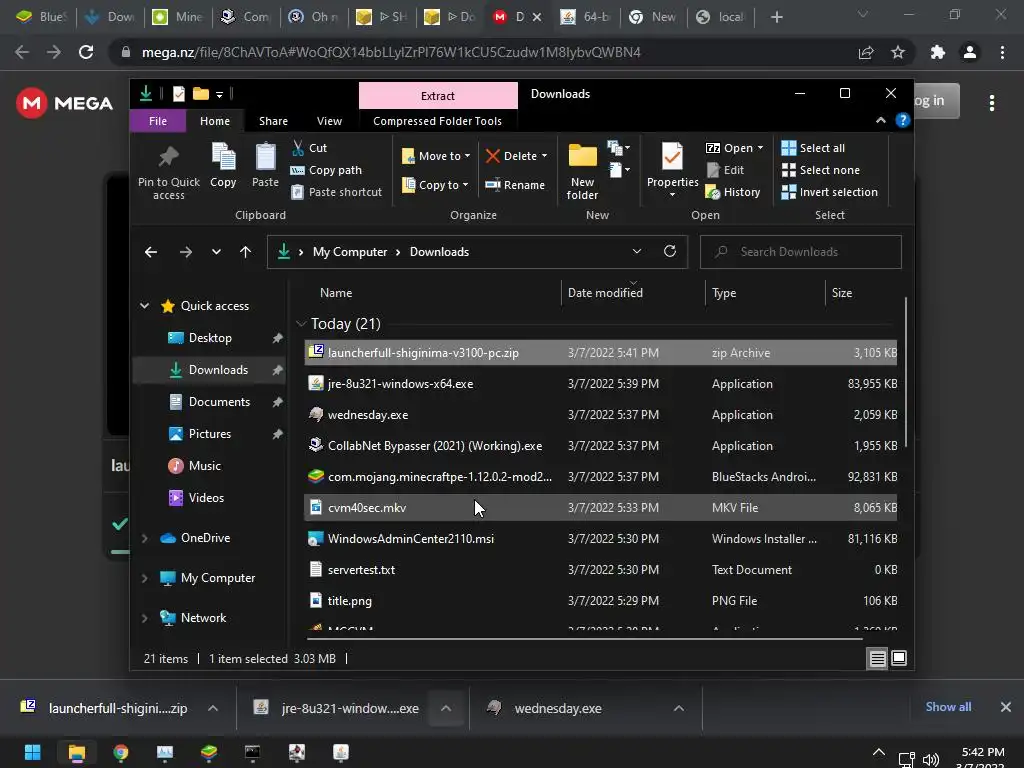Expand the OneDrive tree node
1024x768 pixels.
144,538
